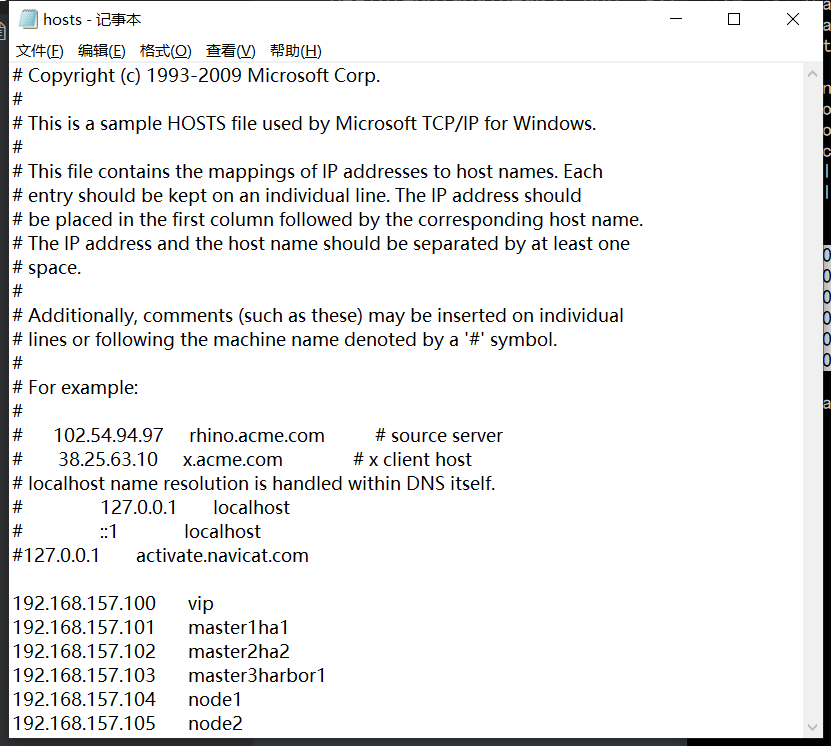This screenshot has width=831, height=746.
Task: Click '#127.0.0.1' before activate.navicat.com
Action: point(56,556)
